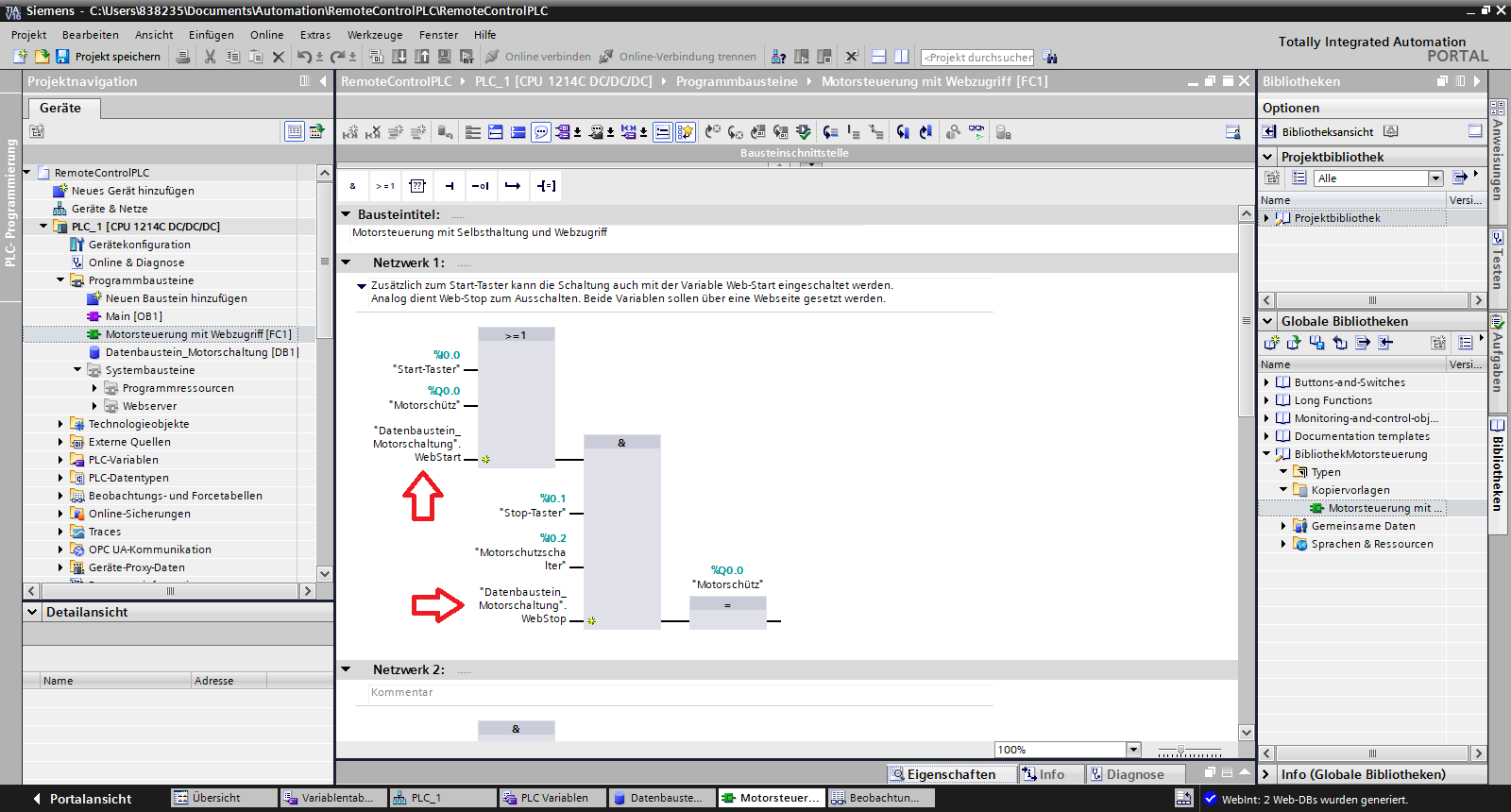Click the editor vertical scrollbar
The height and width of the screenshot is (812, 1511).
(1247, 321)
